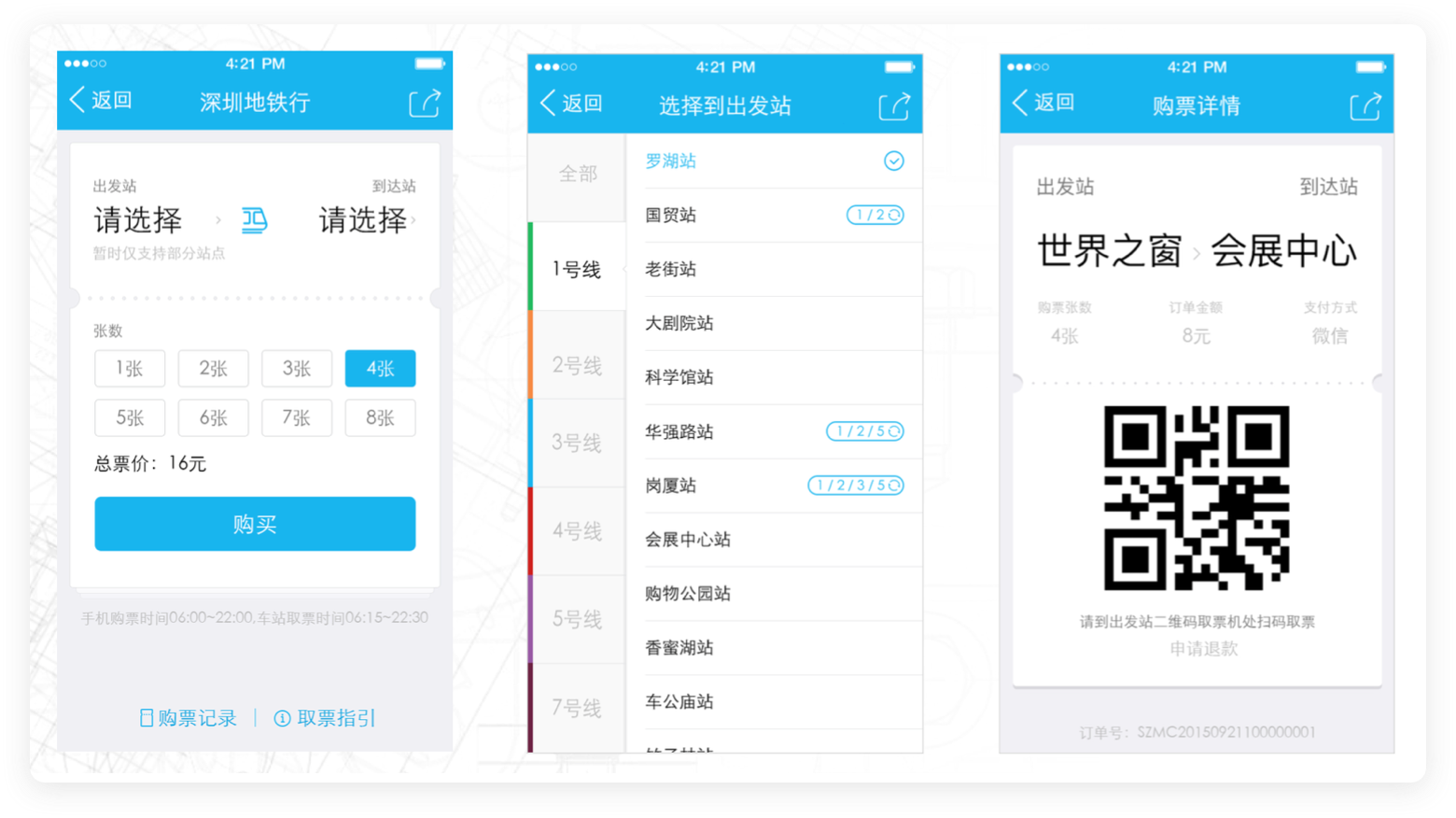
Task: Select 3张 ticket quantity
Action: [x=297, y=369]
